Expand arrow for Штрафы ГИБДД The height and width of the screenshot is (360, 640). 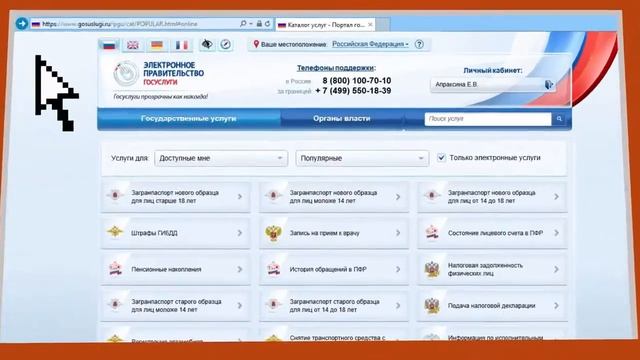240,233
